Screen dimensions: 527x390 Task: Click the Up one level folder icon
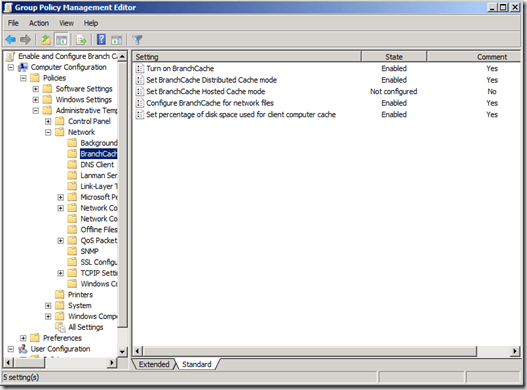[x=46, y=40]
